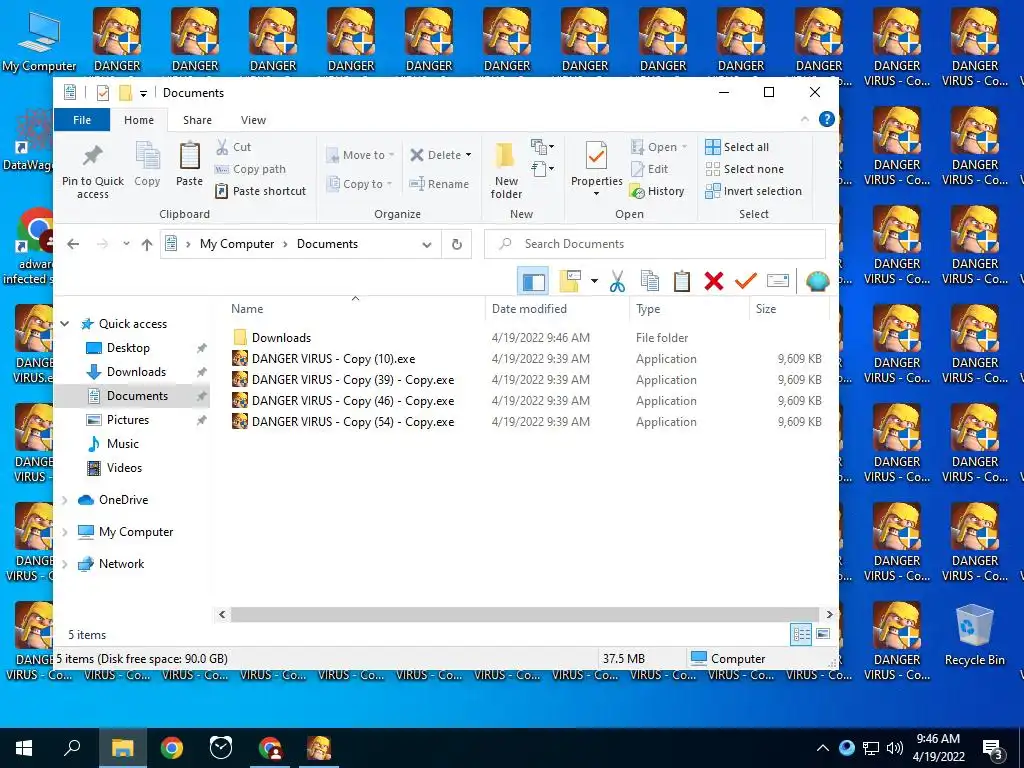Open recent locations dropdown near Back arrow
1024x768 pixels.
pos(126,244)
